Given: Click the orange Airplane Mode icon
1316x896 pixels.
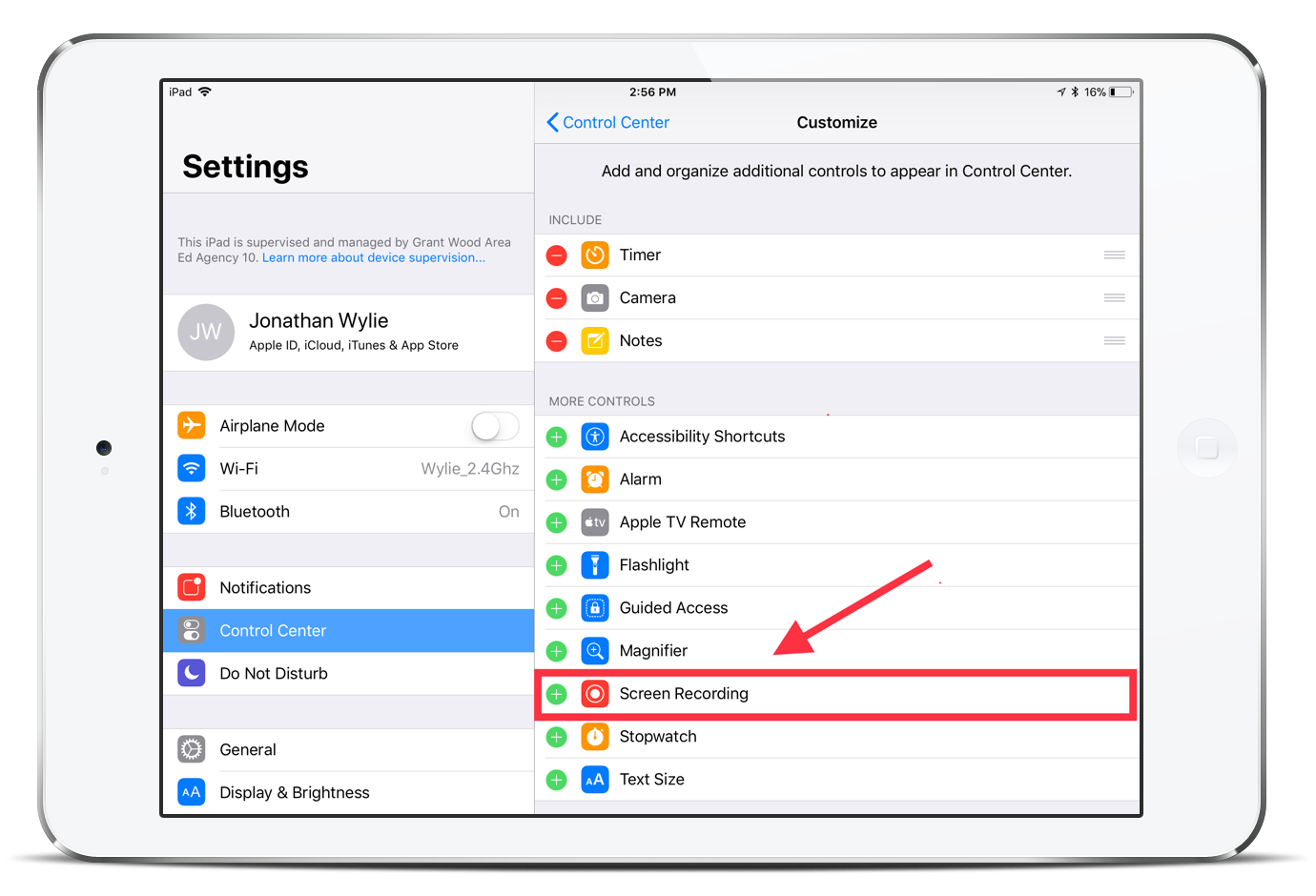Looking at the screenshot, I should click(192, 425).
